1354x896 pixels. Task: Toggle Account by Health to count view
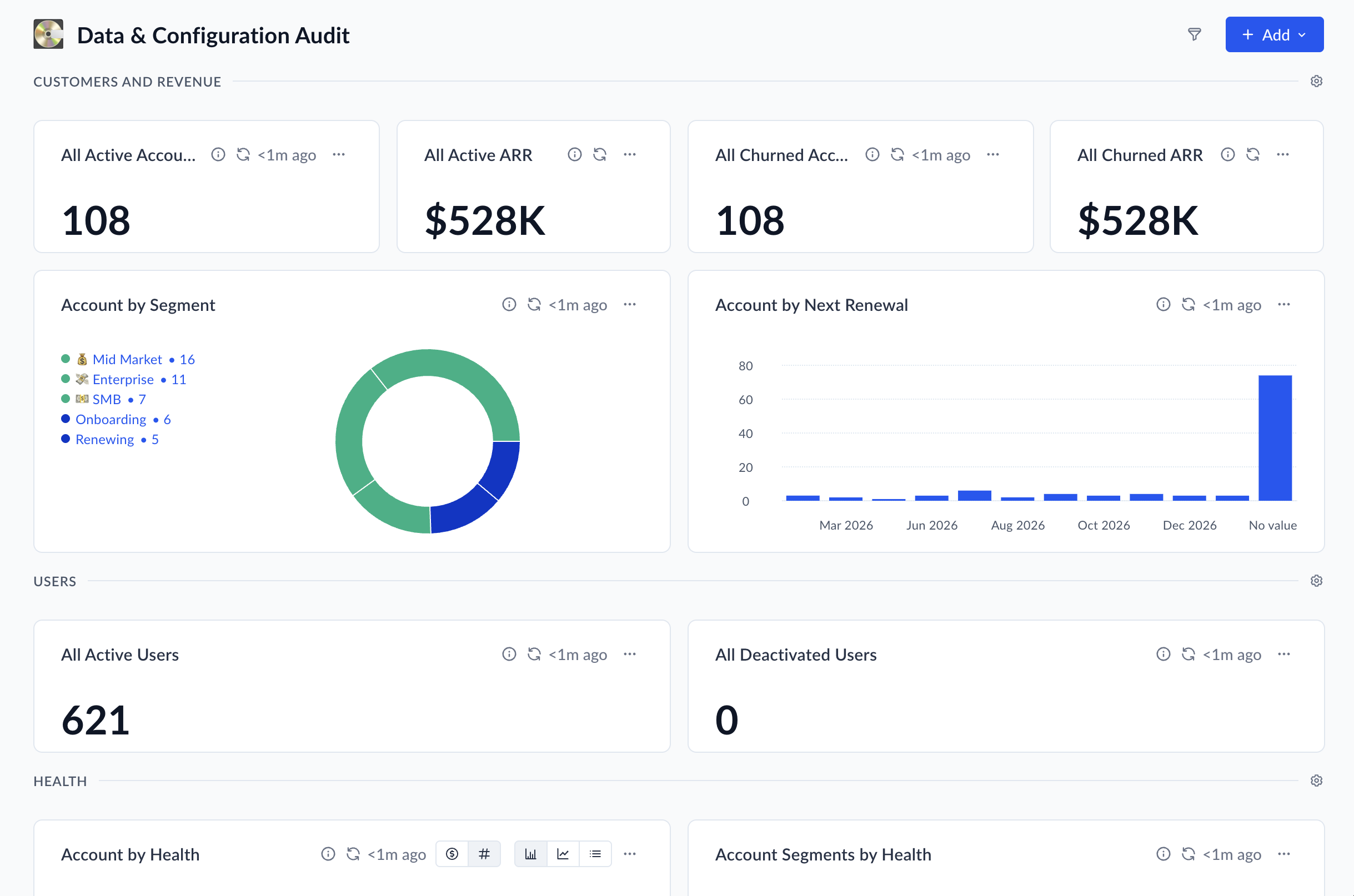(484, 854)
